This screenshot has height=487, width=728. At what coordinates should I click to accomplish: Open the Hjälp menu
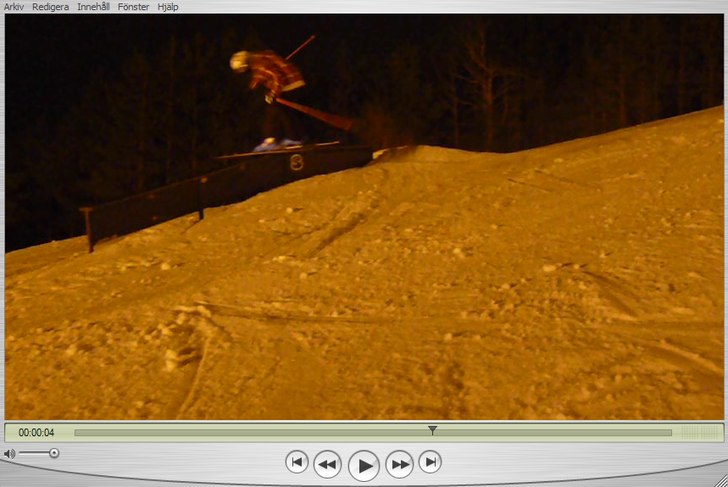pos(168,6)
